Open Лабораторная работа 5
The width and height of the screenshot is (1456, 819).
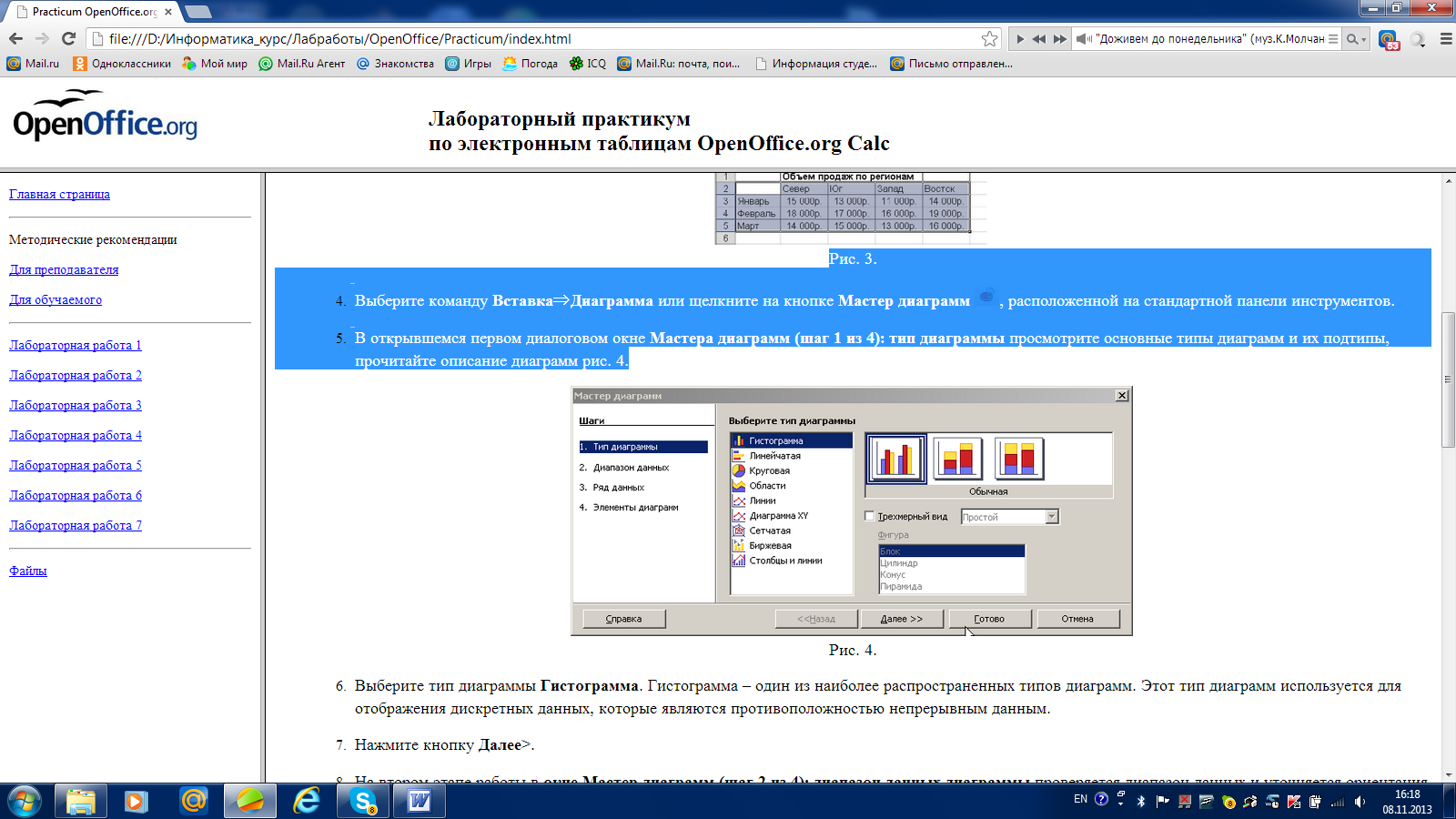pyautogui.click(x=76, y=465)
